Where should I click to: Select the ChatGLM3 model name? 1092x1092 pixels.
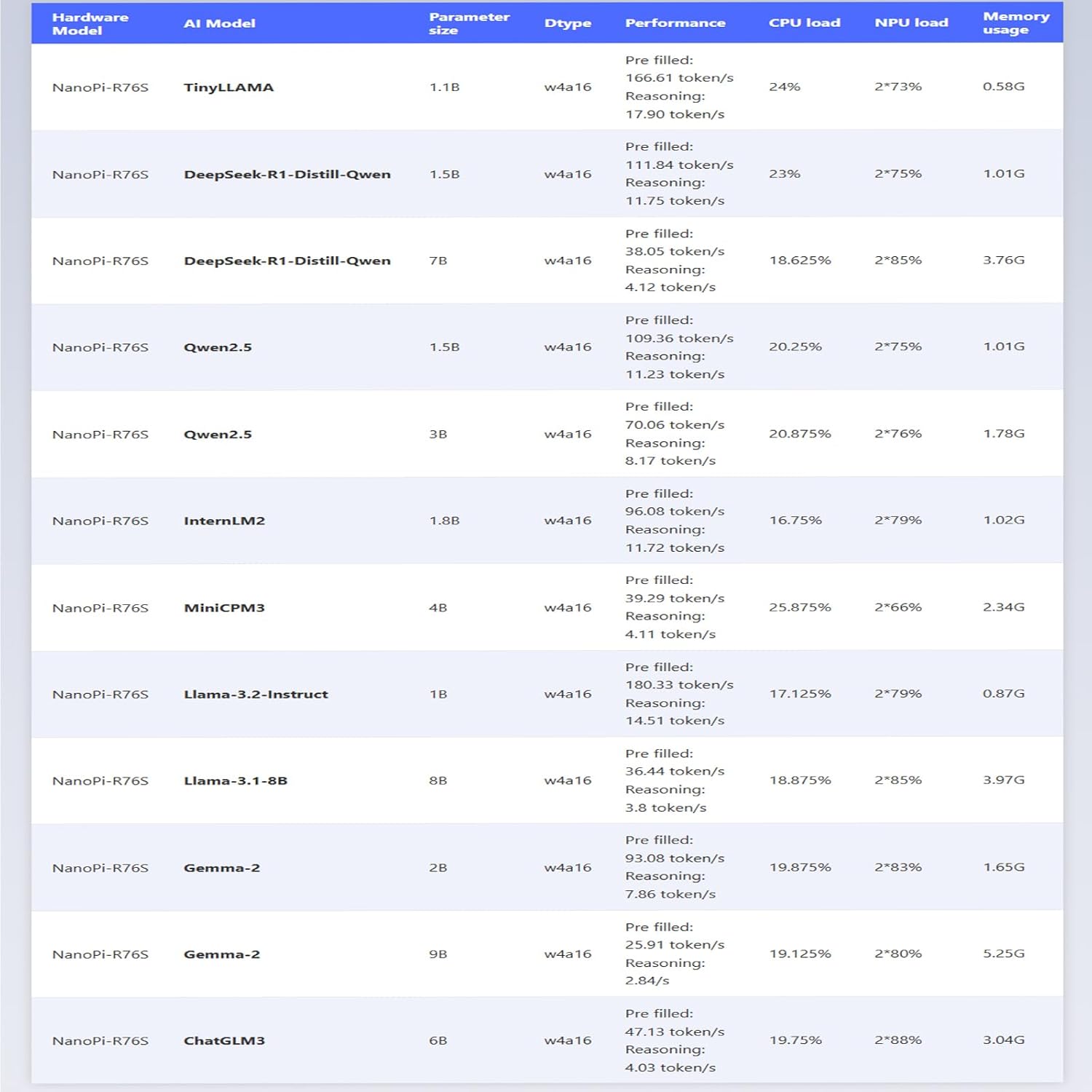(224, 1041)
